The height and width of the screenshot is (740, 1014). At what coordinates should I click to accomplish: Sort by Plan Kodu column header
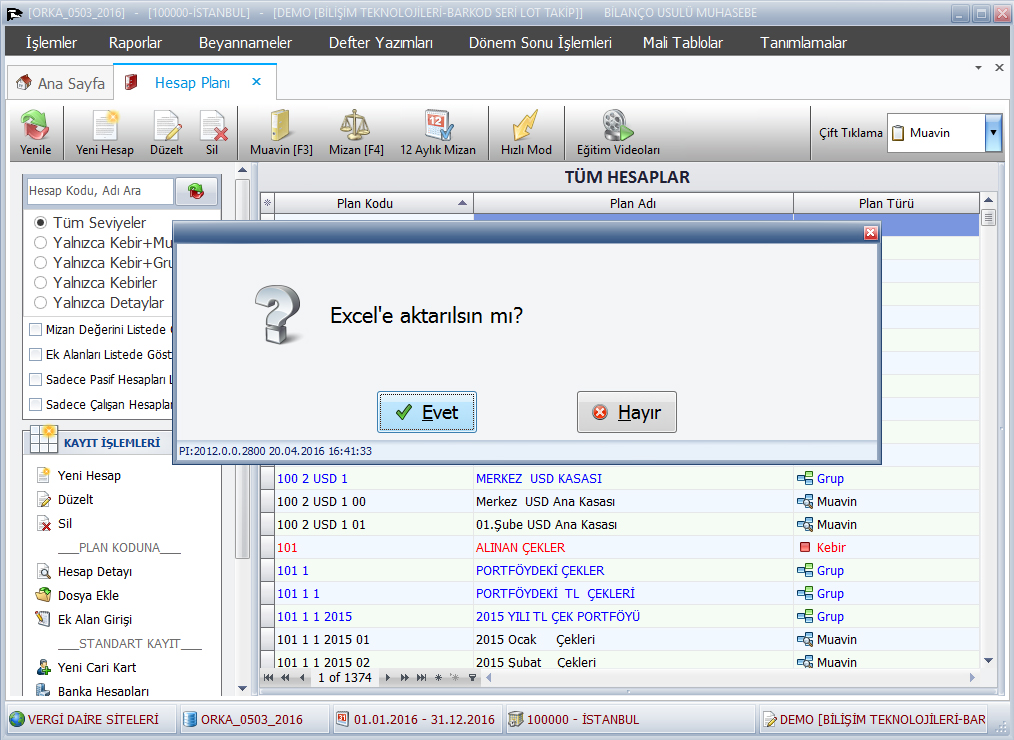point(374,203)
